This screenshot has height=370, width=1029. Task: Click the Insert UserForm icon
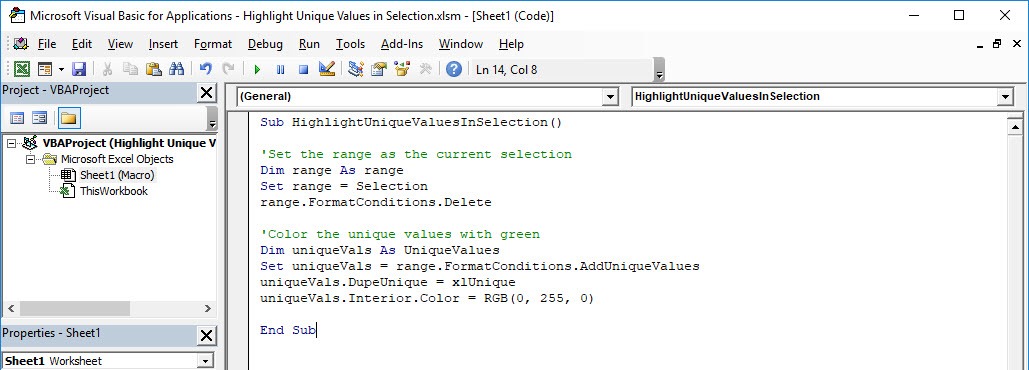(x=45, y=70)
